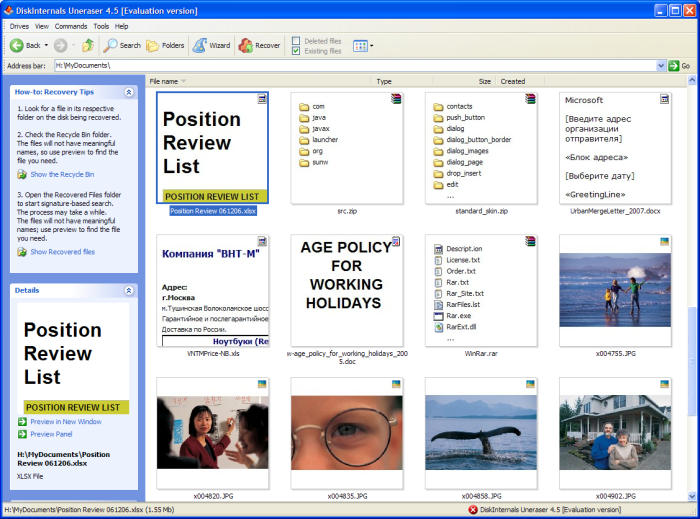Click the Recover toolbar button

click(x=259, y=45)
